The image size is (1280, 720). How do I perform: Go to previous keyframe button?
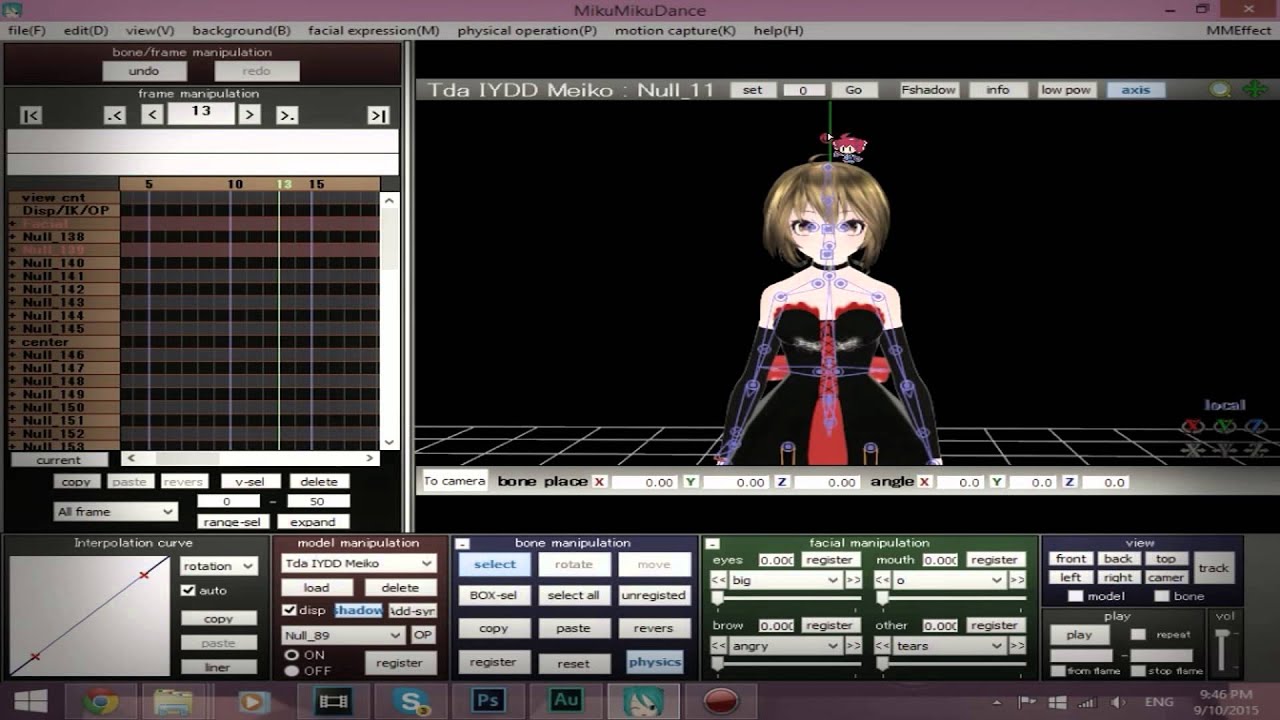pyautogui.click(x=115, y=115)
